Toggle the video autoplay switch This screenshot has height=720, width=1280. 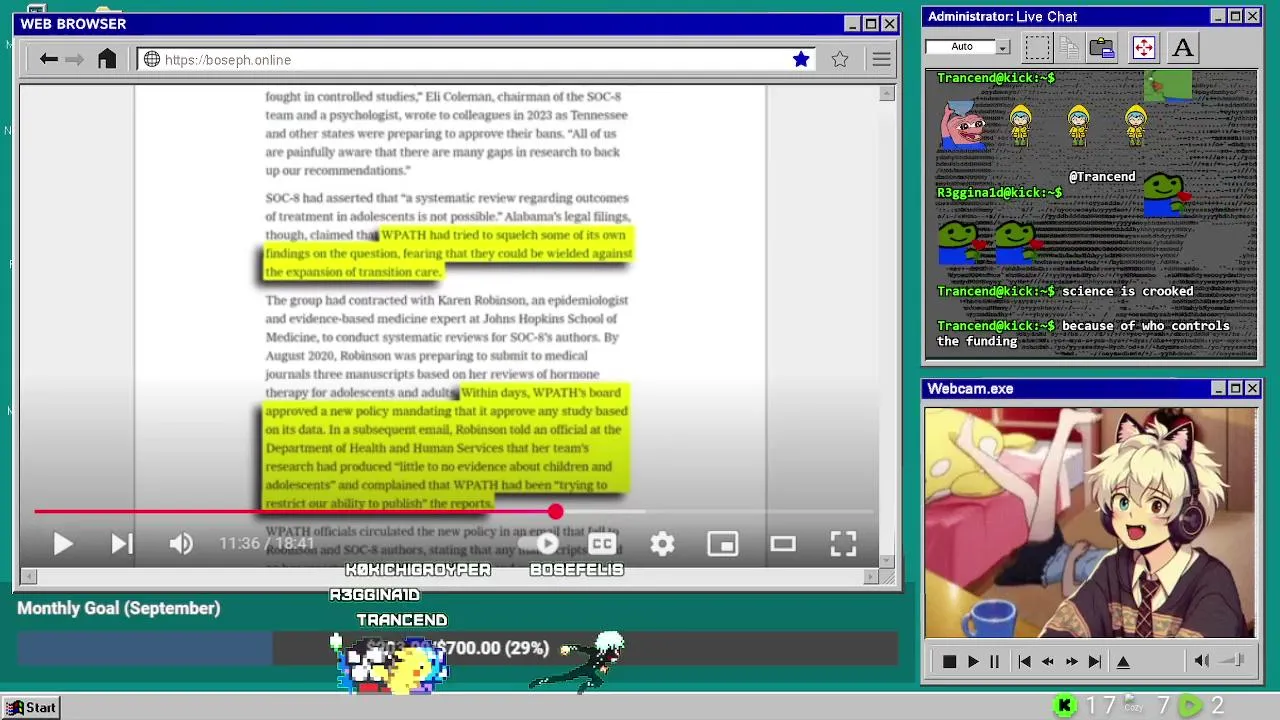[540, 543]
